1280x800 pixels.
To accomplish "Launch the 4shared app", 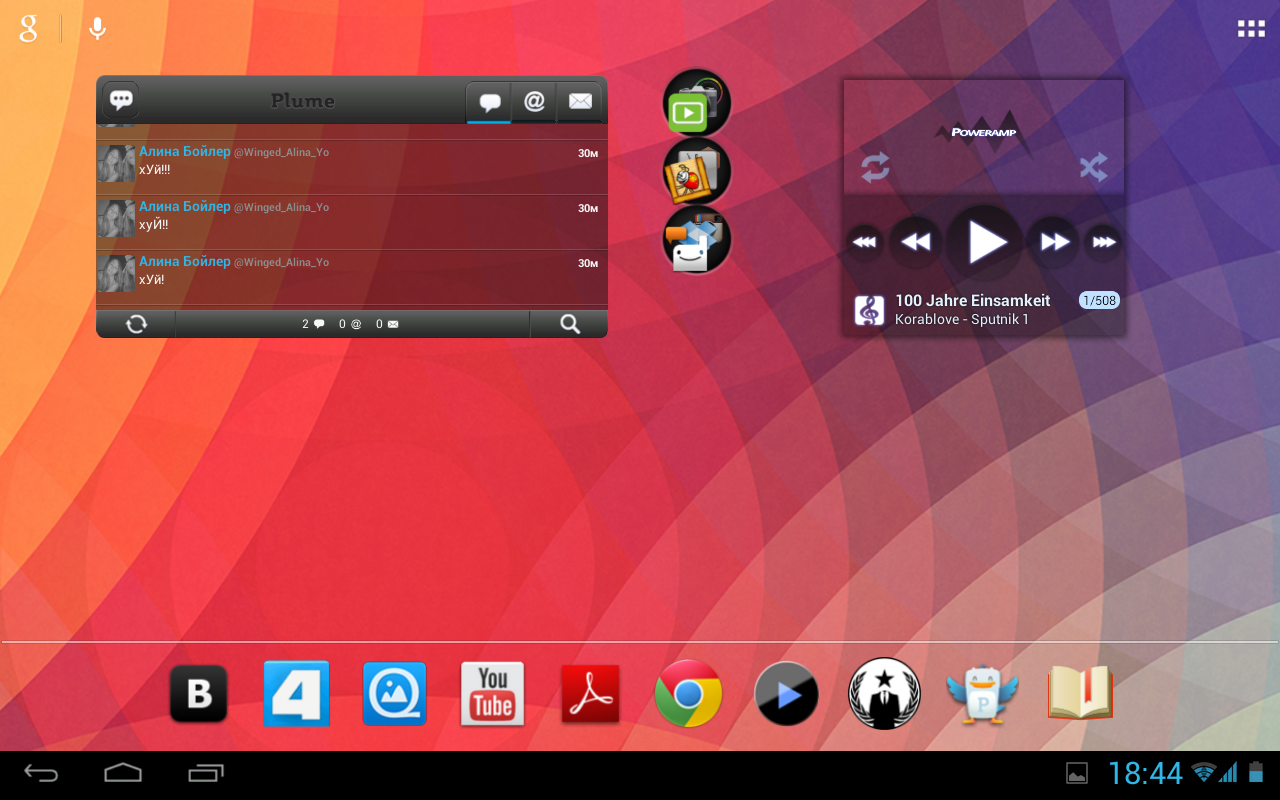I will click(296, 693).
